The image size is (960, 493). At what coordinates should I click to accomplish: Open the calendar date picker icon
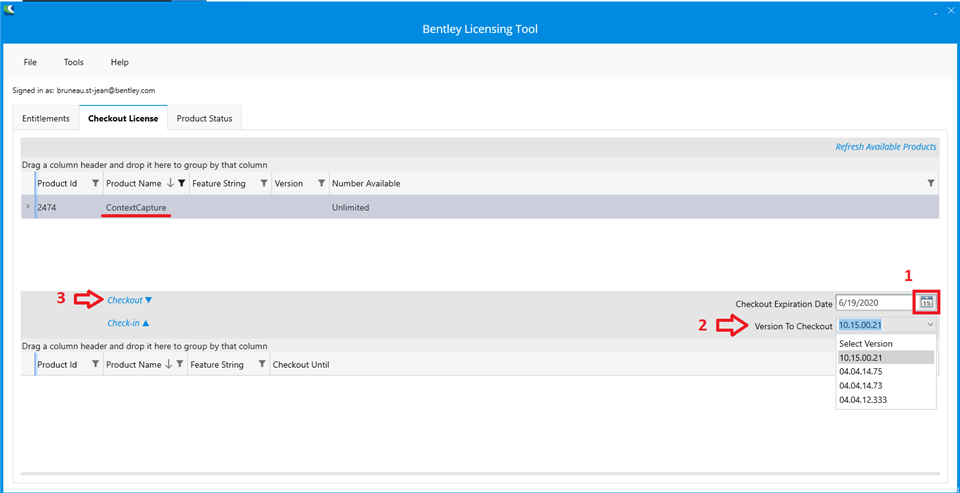(x=926, y=302)
